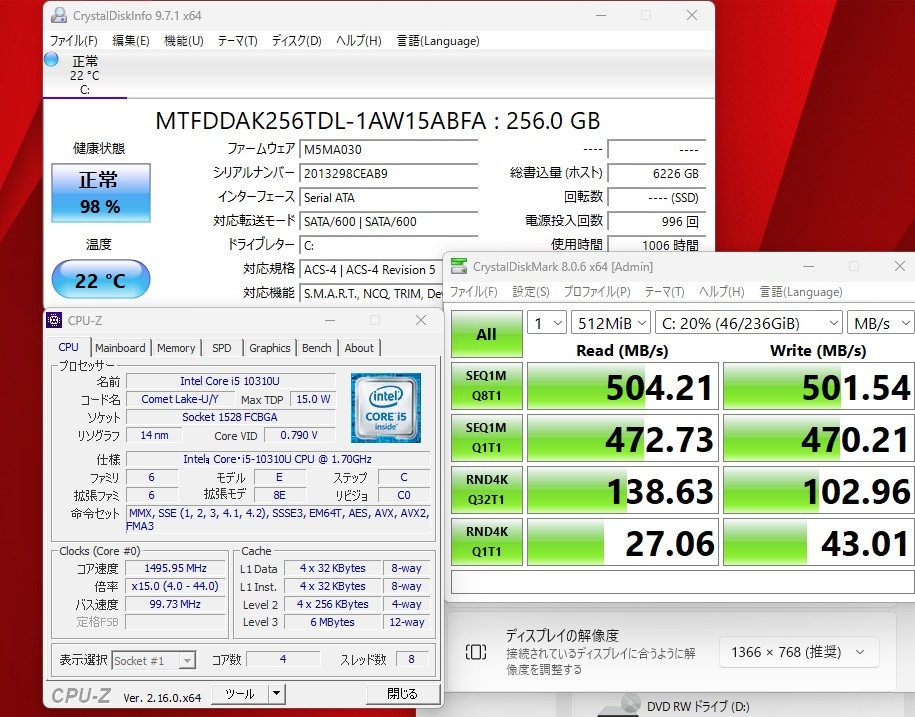The height and width of the screenshot is (717, 915).
Task: Click the CPU-Z title bar chip icon
Action: pyautogui.click(x=54, y=320)
